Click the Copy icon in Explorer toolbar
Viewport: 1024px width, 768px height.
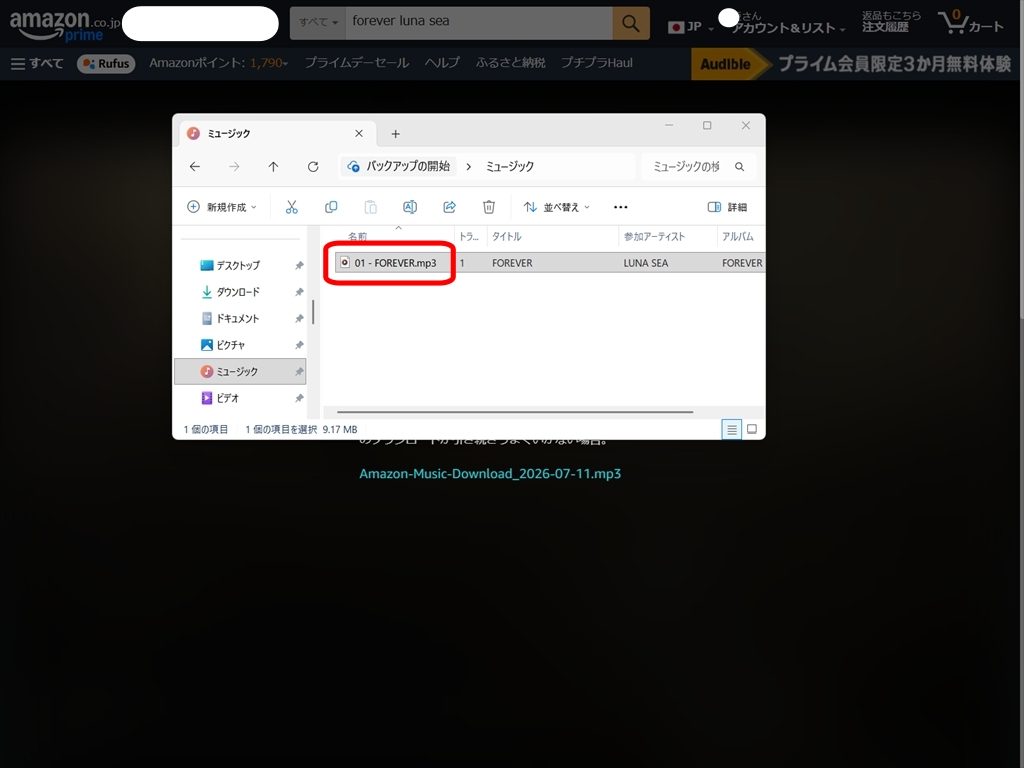click(331, 207)
